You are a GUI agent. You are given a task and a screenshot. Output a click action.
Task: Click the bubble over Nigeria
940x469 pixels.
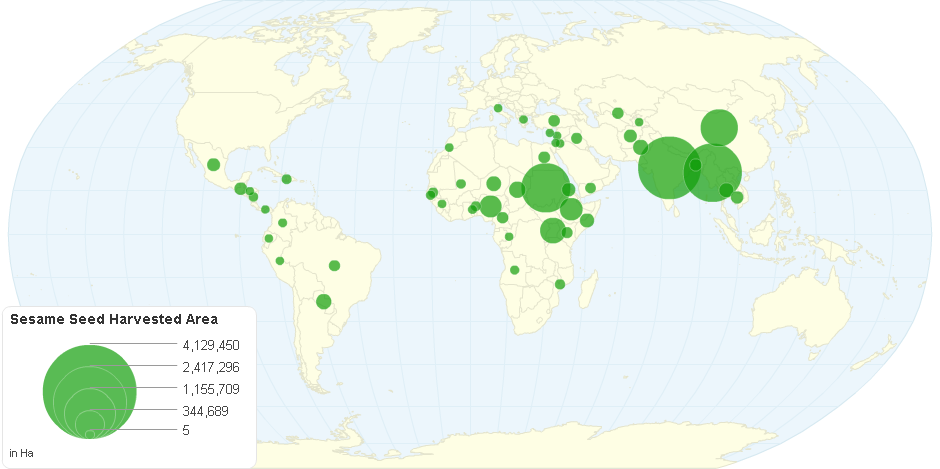pyautogui.click(x=490, y=206)
